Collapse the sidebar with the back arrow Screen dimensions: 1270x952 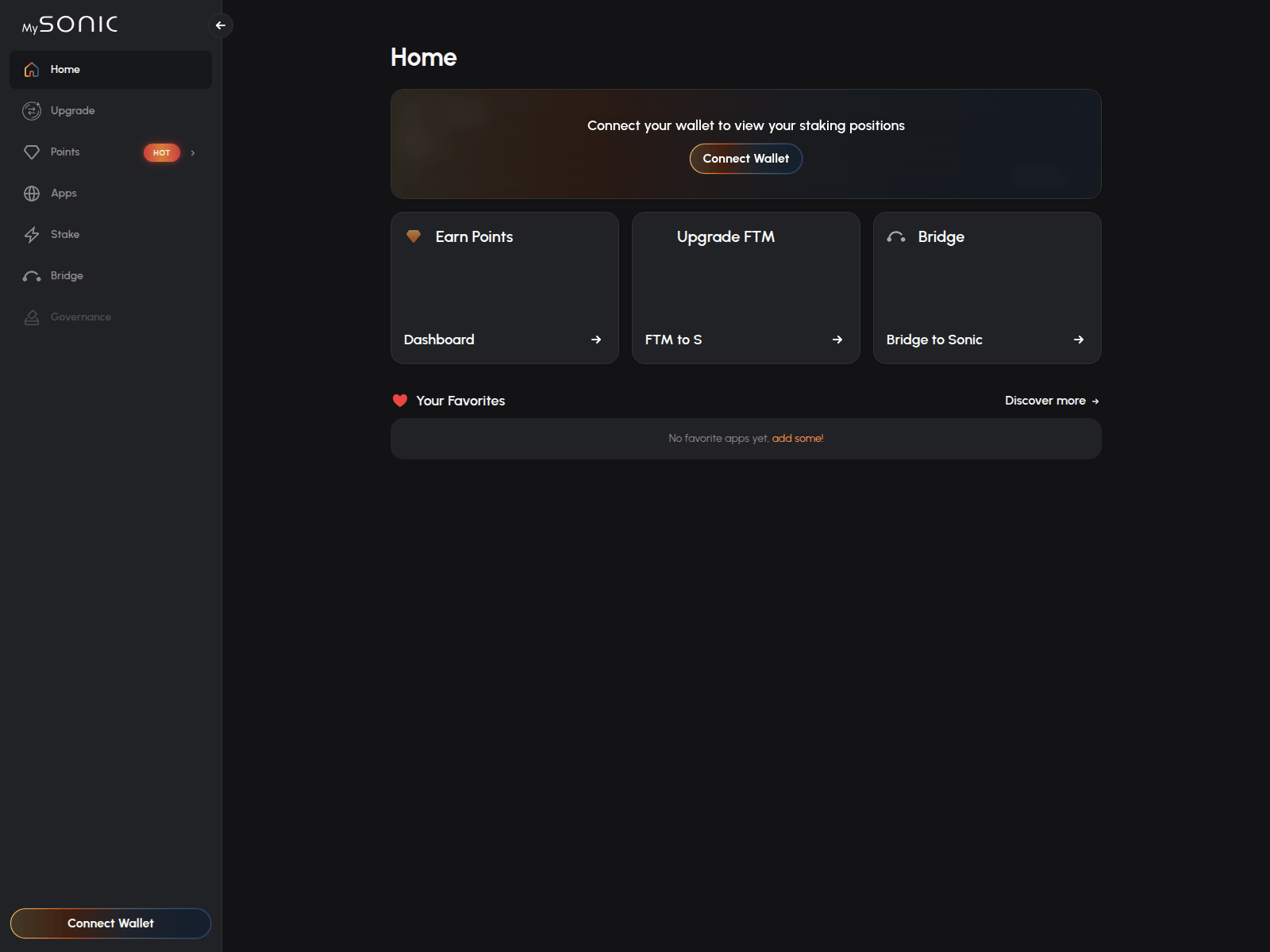(221, 25)
